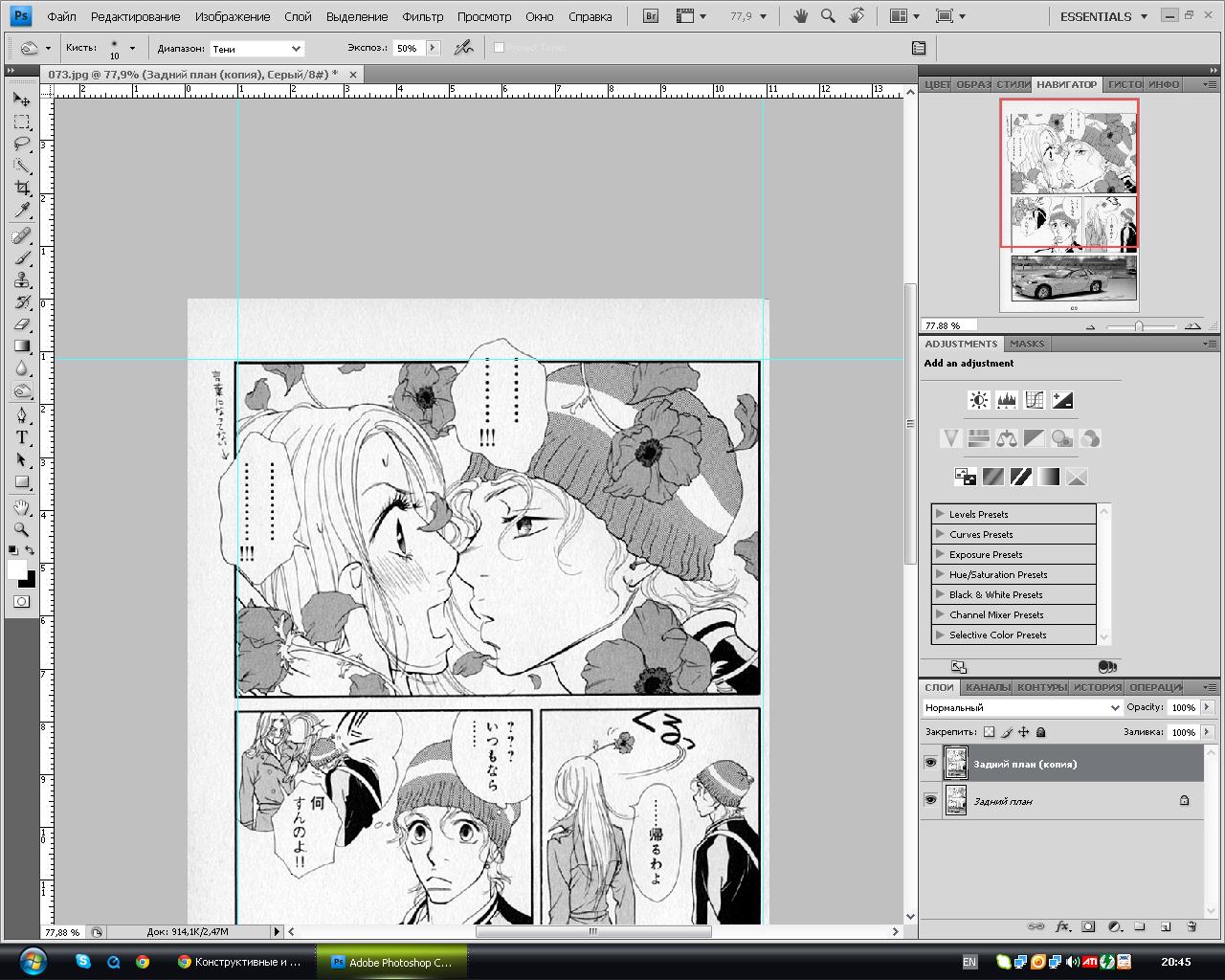Open the Arrange Documents dropdown
This screenshot has width=1225, height=980.
pyautogui.click(x=904, y=16)
